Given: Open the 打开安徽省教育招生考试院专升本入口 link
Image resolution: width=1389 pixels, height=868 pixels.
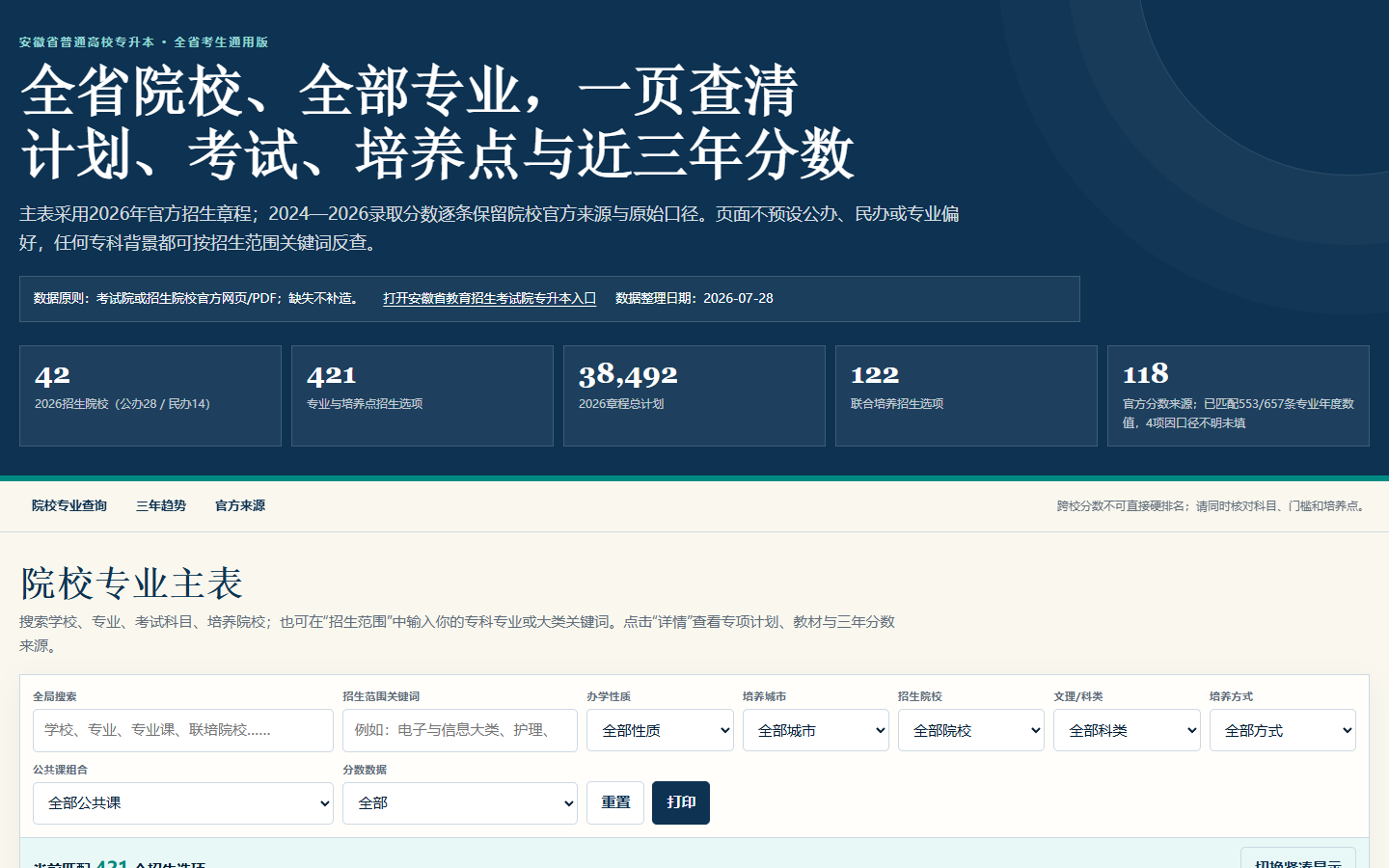Looking at the screenshot, I should point(489,298).
